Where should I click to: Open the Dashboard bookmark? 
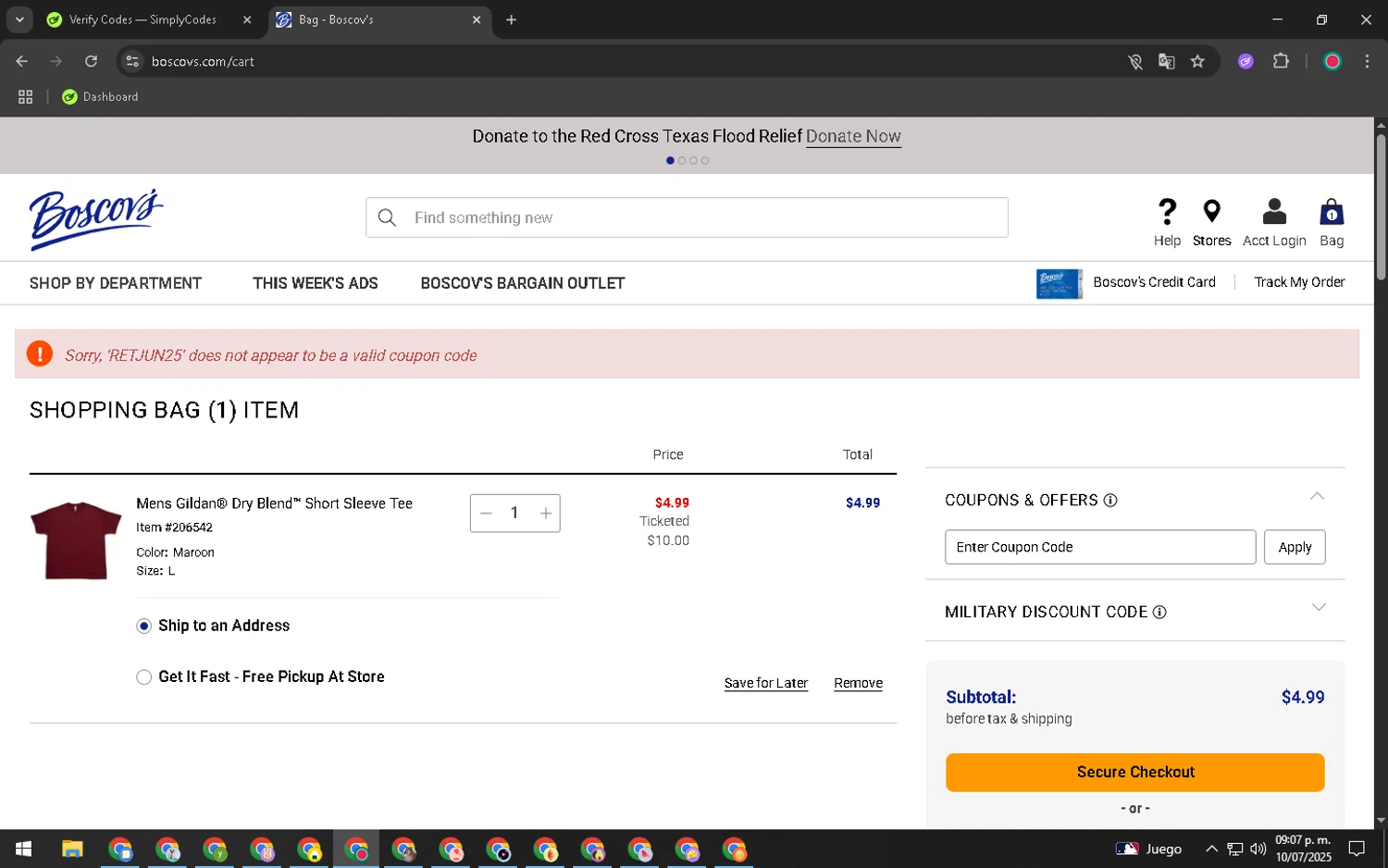(x=100, y=96)
